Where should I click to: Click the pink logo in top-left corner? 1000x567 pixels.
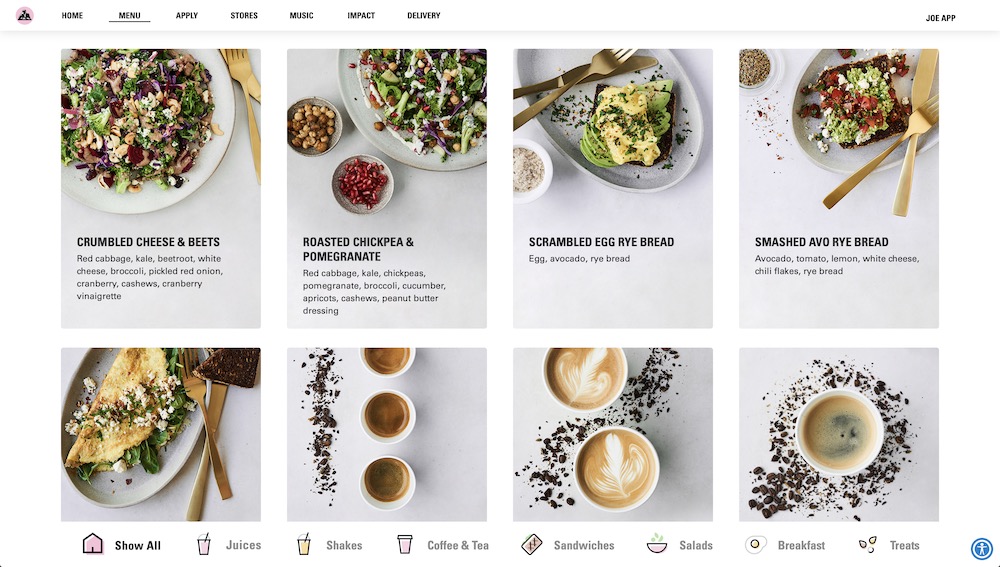[x=25, y=15]
